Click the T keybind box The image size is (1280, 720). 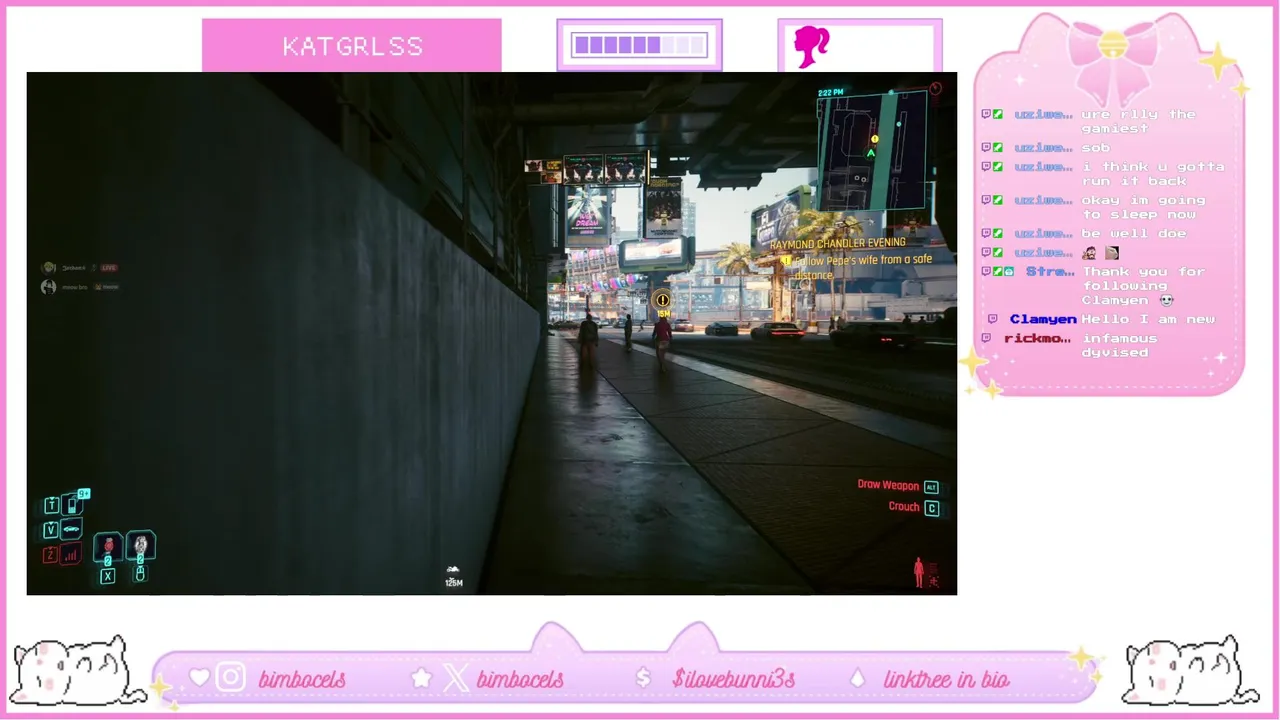click(x=51, y=505)
